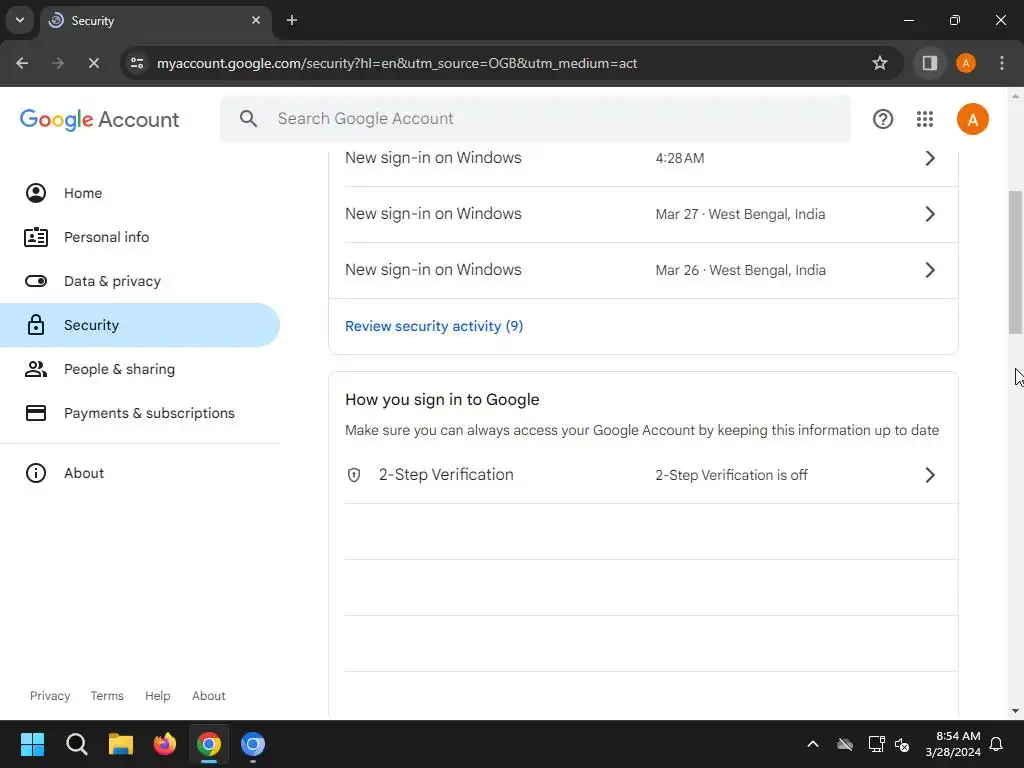This screenshot has width=1024, height=768.
Task: Launch Firefox from the taskbar
Action: click(165, 744)
